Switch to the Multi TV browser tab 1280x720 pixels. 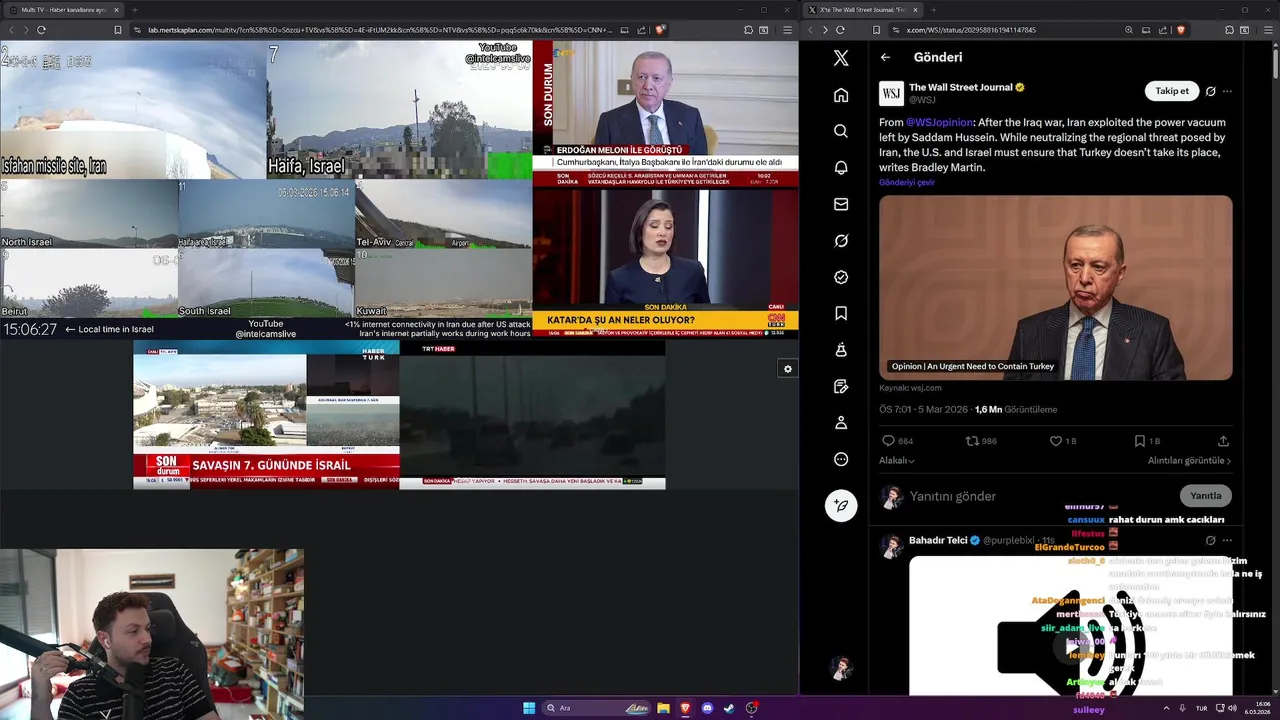(66, 10)
